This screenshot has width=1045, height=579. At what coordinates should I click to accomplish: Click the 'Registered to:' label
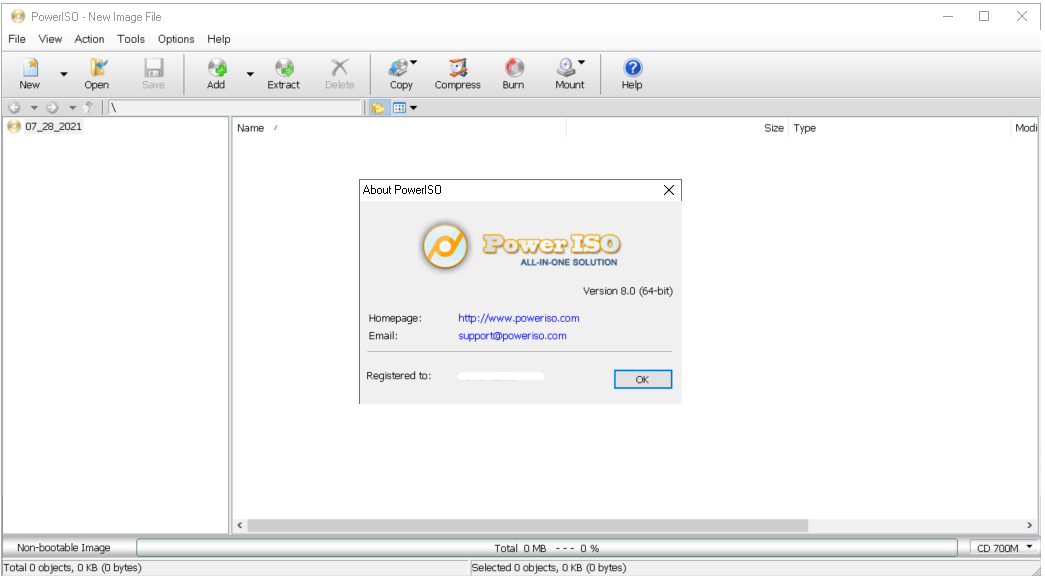tap(399, 376)
